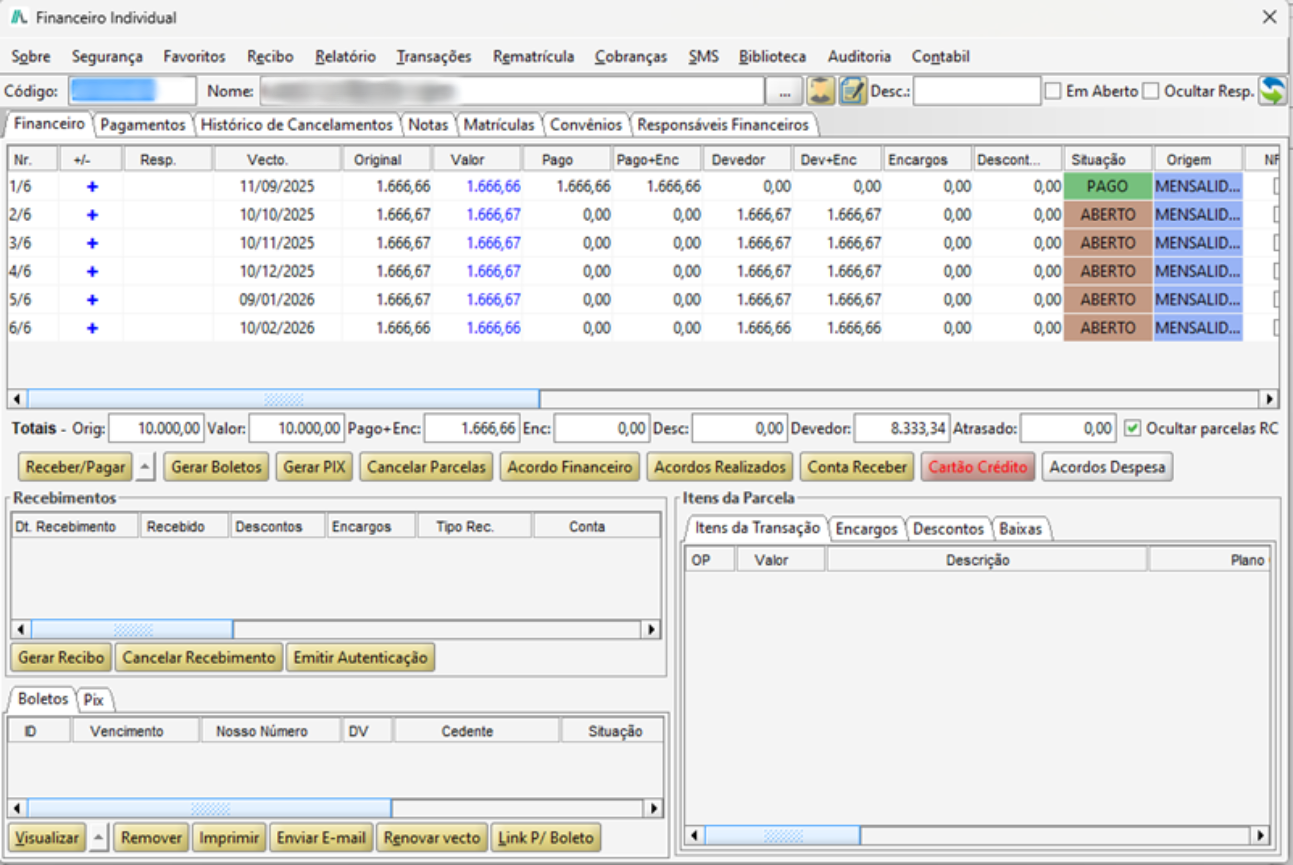Image resolution: width=1293 pixels, height=865 pixels.
Task: Open the edit notes icon beside Desc
Action: [x=852, y=91]
